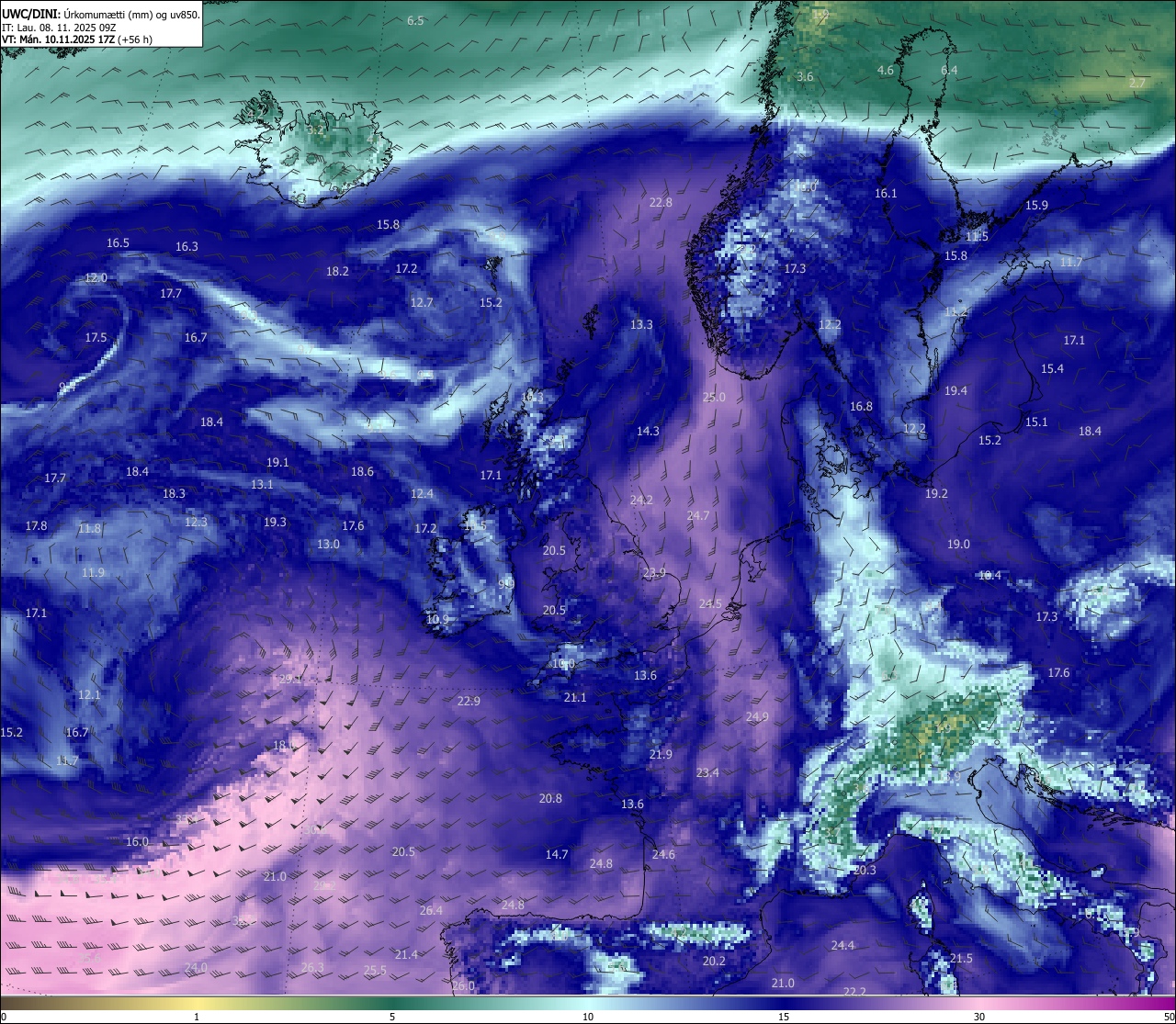This screenshot has height=1024, width=1176.
Task: Click the map value 20.3
Action: point(865,870)
